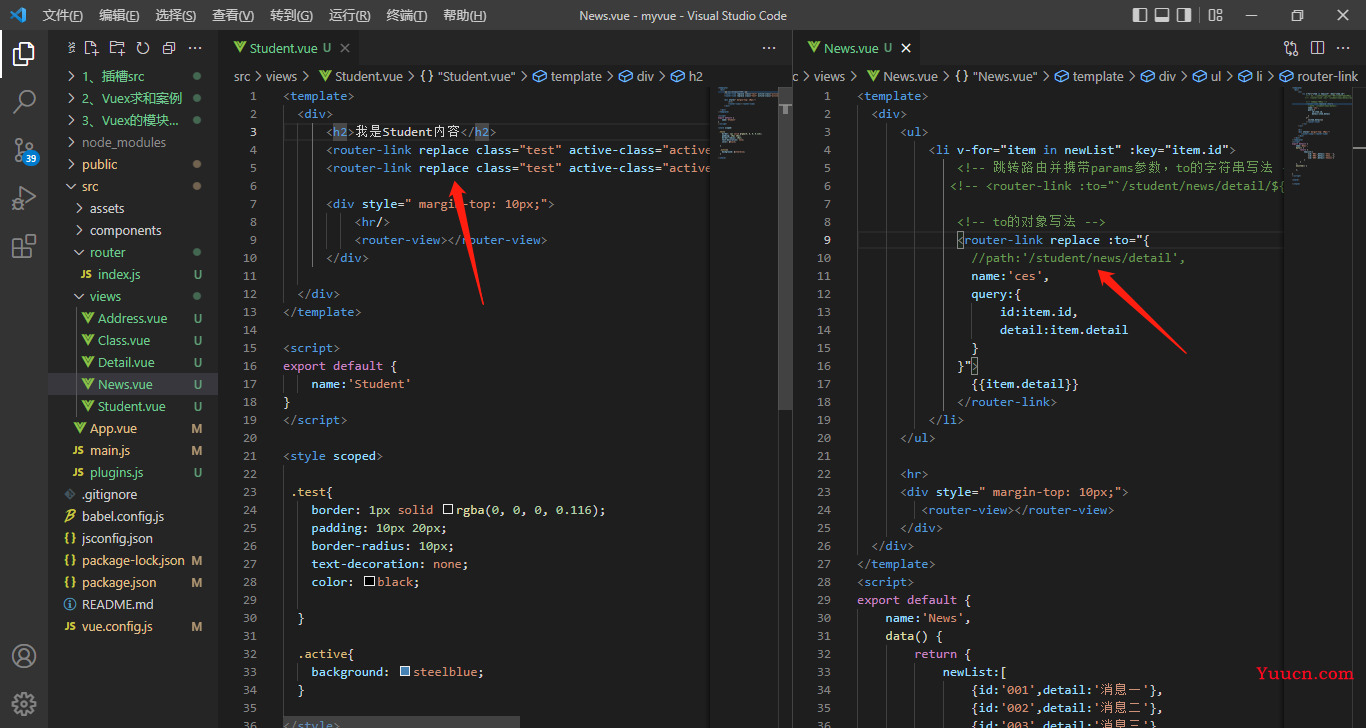Customize layout icon in title bar
This screenshot has width=1366, height=728.
coord(1216,15)
